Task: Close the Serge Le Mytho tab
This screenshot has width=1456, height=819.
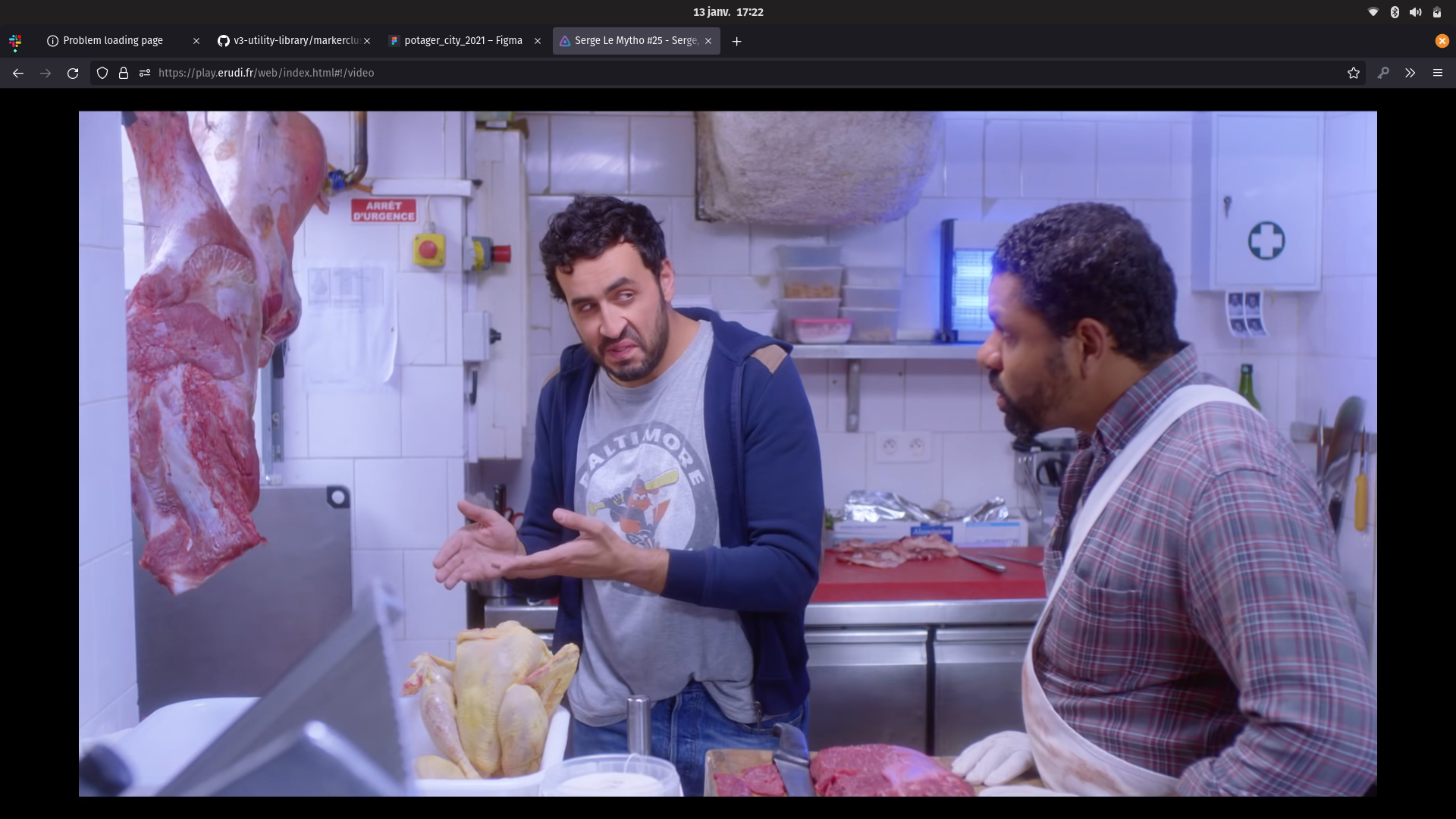Action: coord(708,41)
